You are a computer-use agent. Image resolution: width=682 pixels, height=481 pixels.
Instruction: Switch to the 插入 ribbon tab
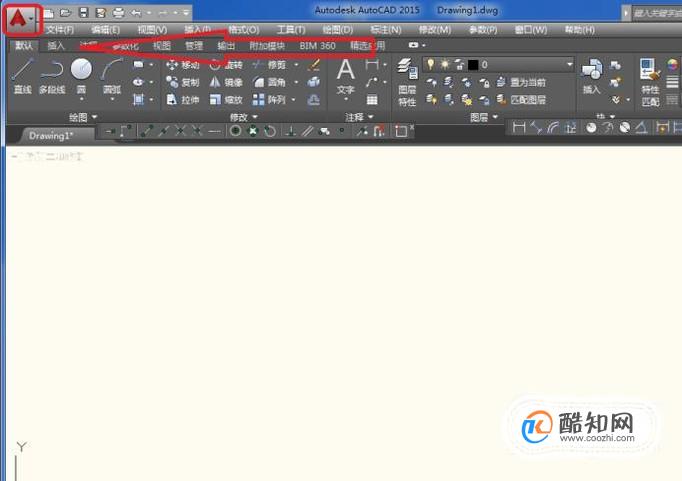point(56,46)
